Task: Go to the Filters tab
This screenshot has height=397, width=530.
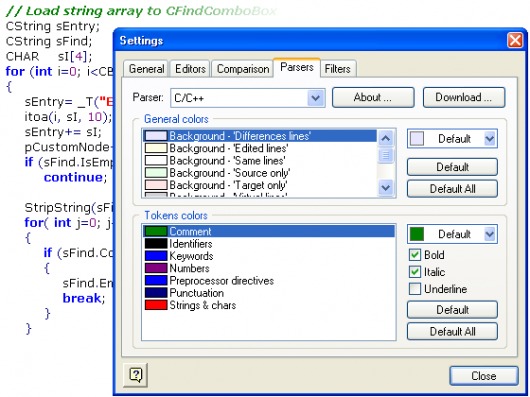Action: [x=337, y=69]
